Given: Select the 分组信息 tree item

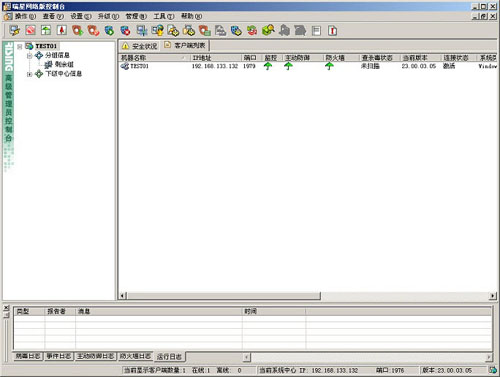Looking at the screenshot, I should pos(57,55).
